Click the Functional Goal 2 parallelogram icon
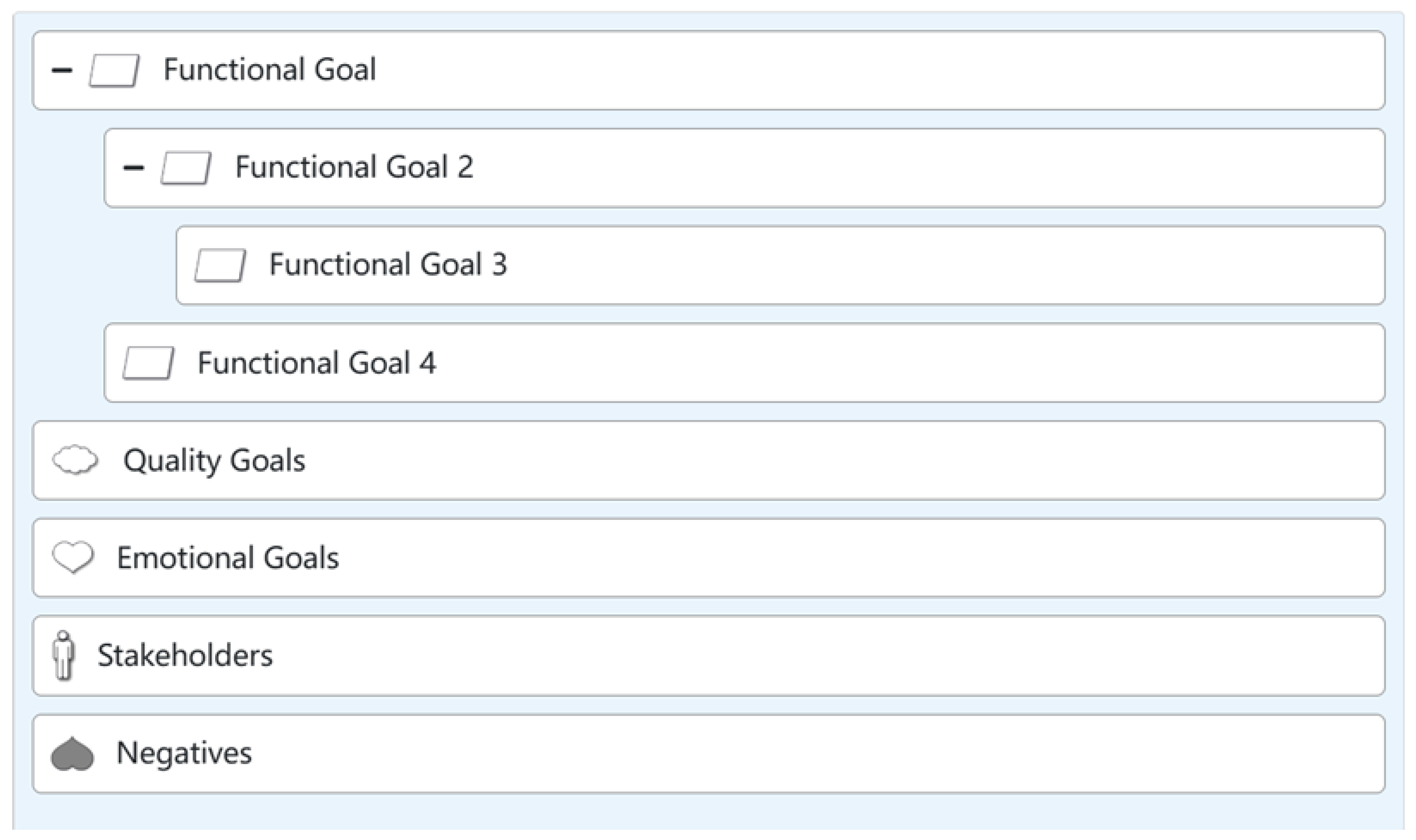The image size is (1416, 840). [x=186, y=168]
